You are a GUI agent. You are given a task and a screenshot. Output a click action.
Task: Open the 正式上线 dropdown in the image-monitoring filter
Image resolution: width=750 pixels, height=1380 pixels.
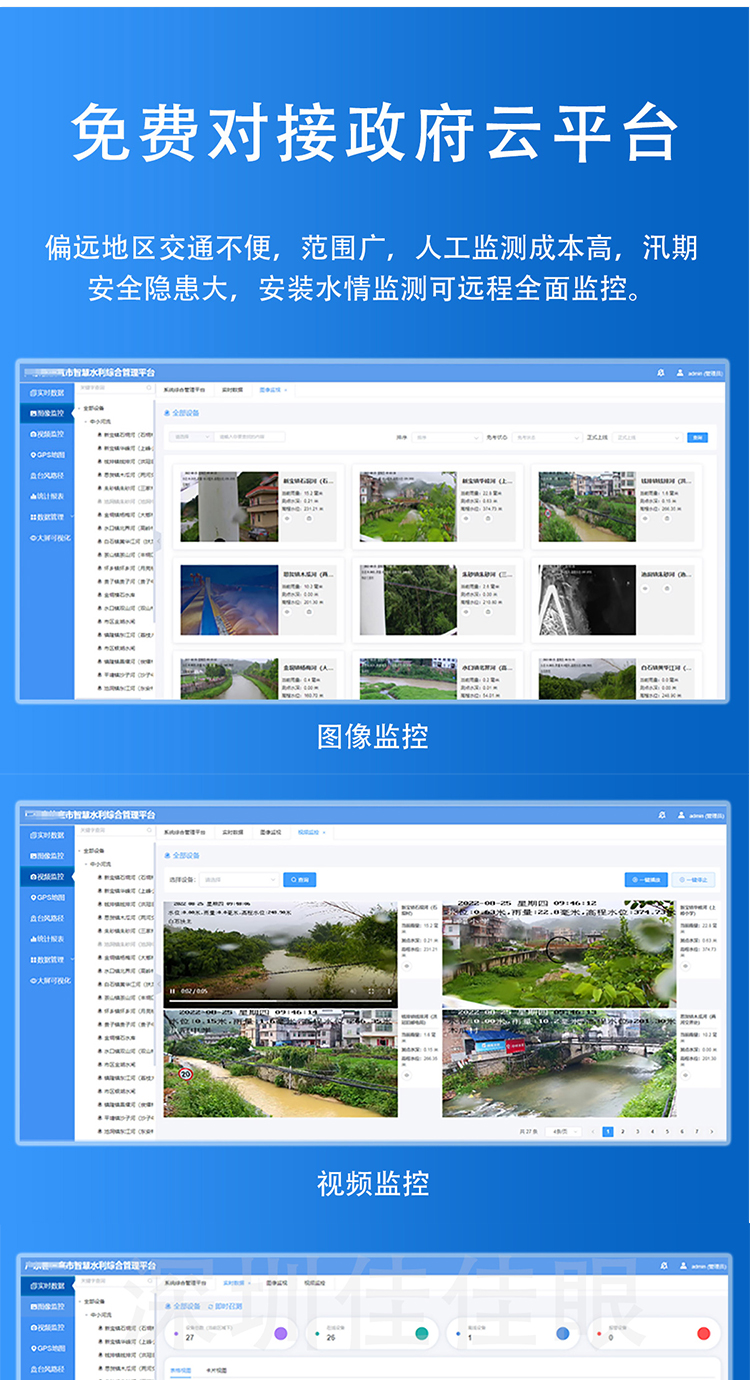point(647,437)
